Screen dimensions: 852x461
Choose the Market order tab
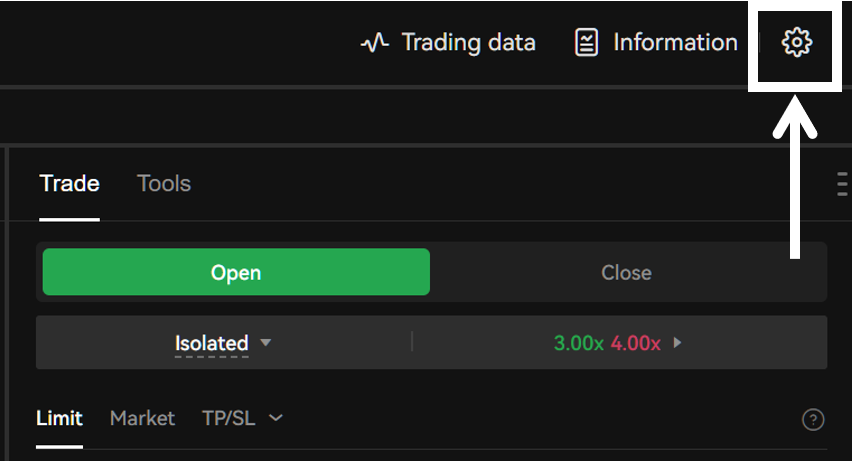tap(142, 418)
